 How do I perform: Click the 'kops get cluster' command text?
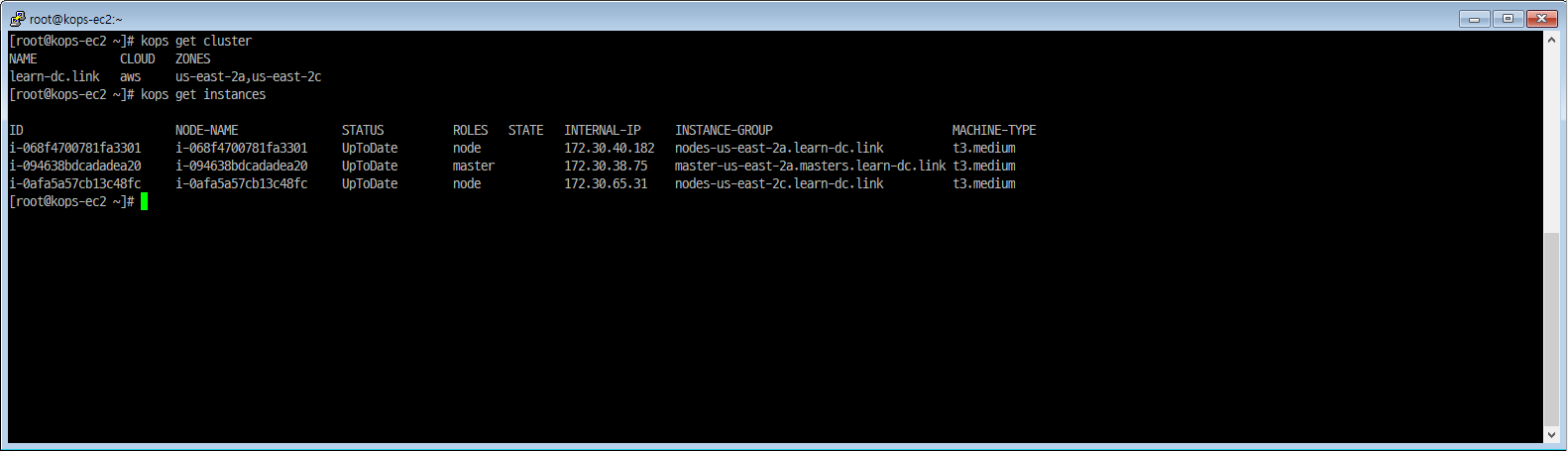pos(196,41)
